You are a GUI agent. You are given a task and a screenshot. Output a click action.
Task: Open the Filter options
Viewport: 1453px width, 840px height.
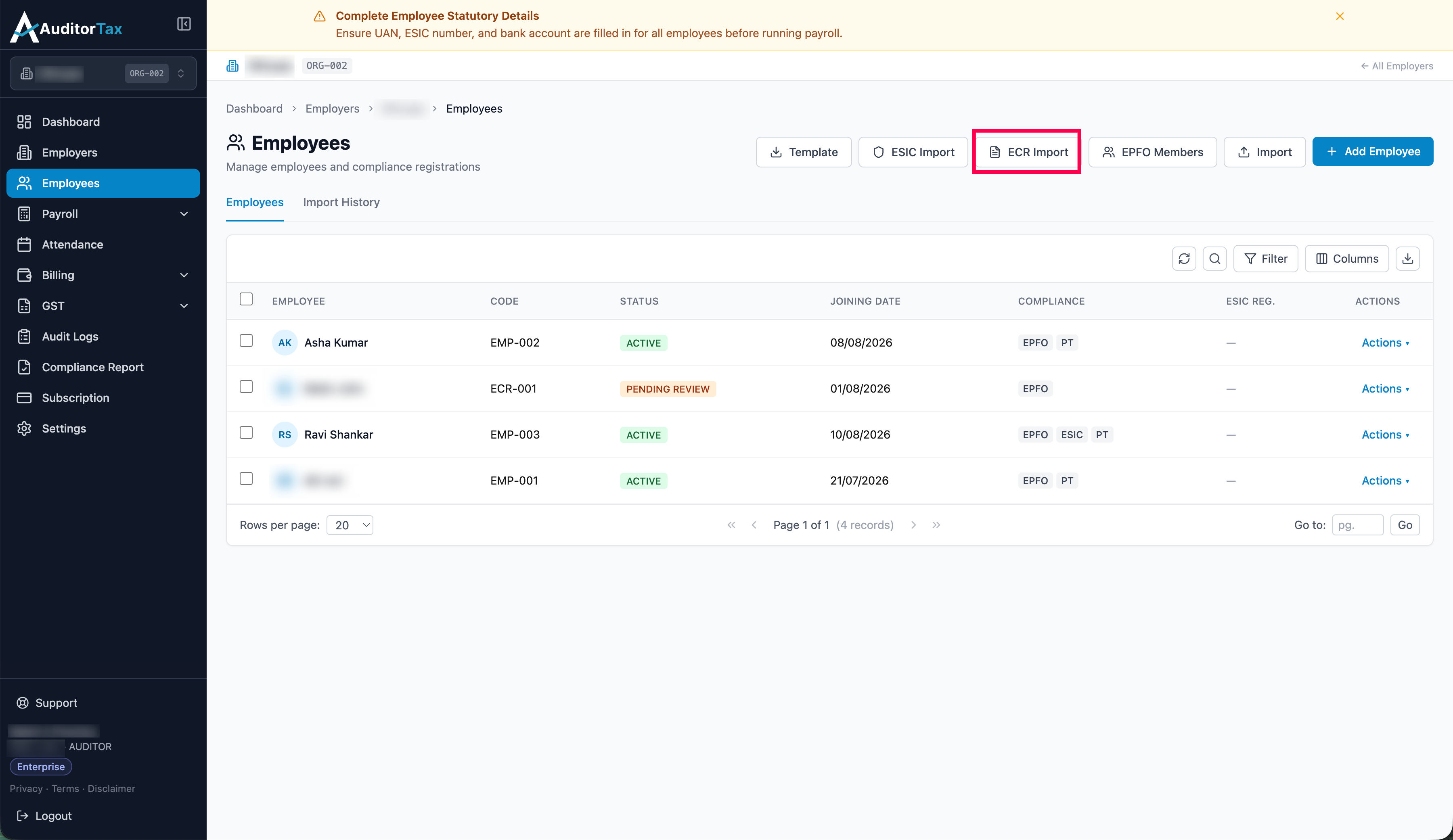(1265, 259)
